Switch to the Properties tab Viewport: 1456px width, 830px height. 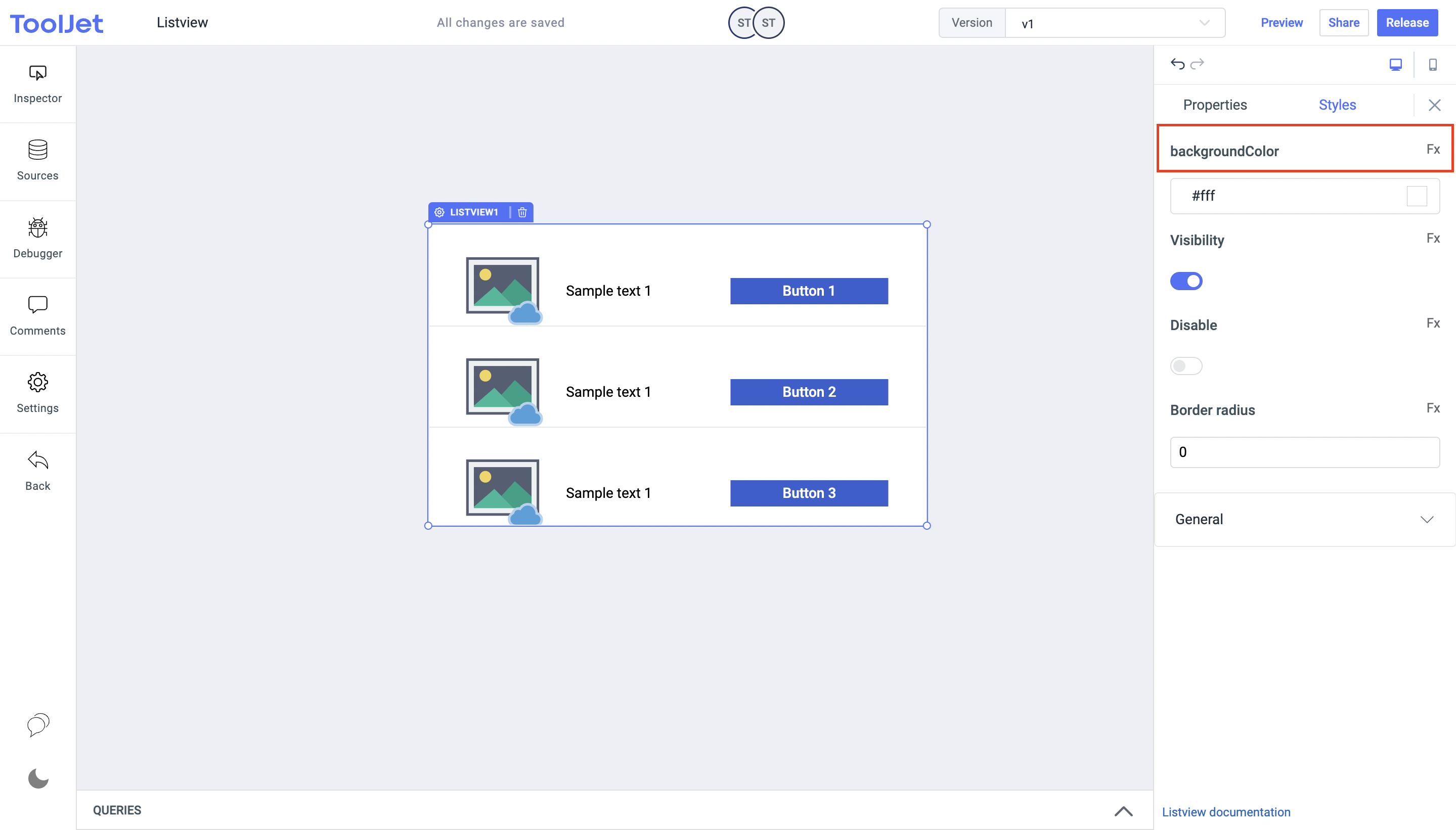pos(1214,105)
